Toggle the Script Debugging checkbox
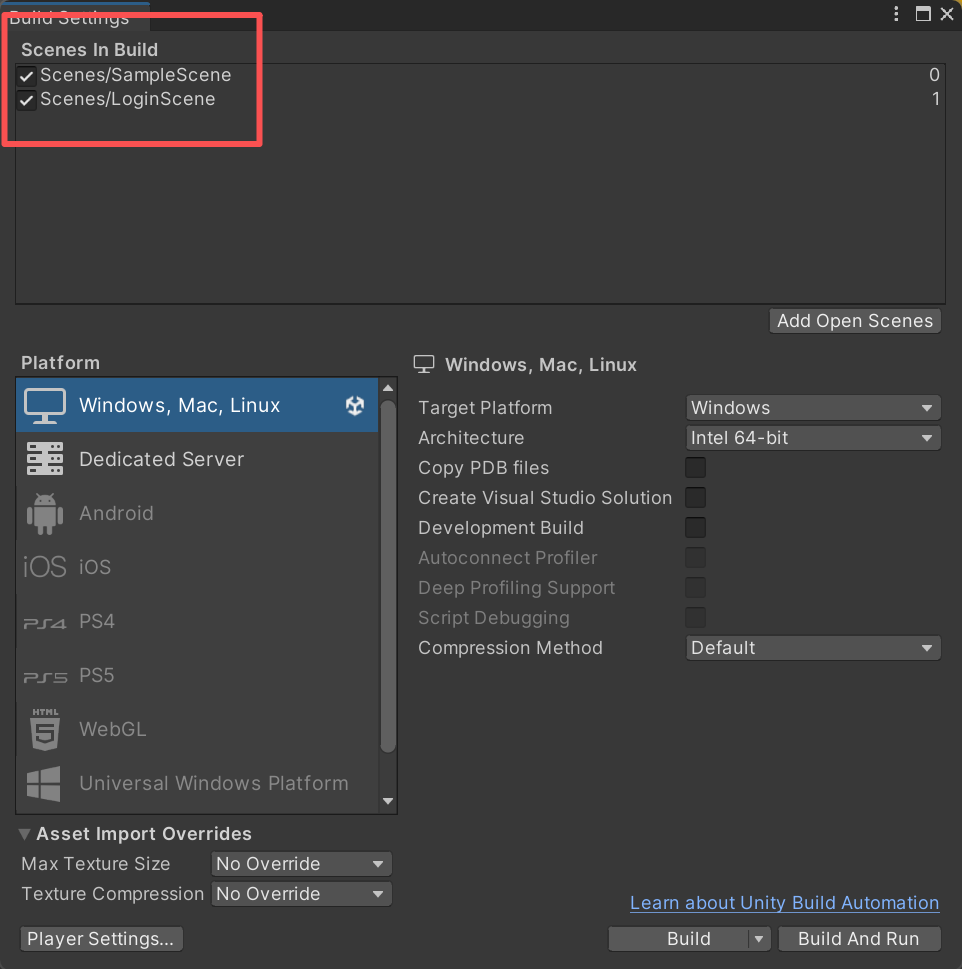 [695, 617]
